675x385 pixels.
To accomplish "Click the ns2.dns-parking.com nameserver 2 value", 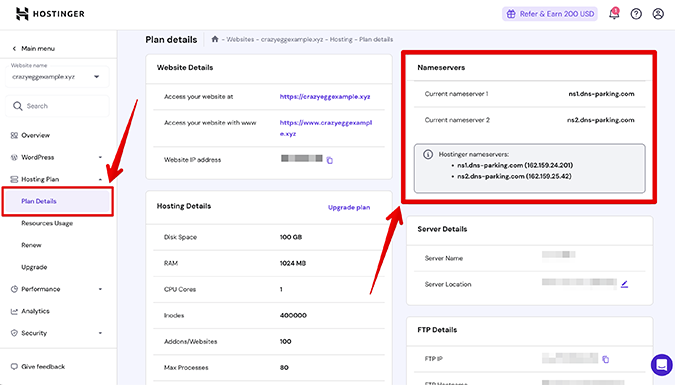I will (601, 120).
